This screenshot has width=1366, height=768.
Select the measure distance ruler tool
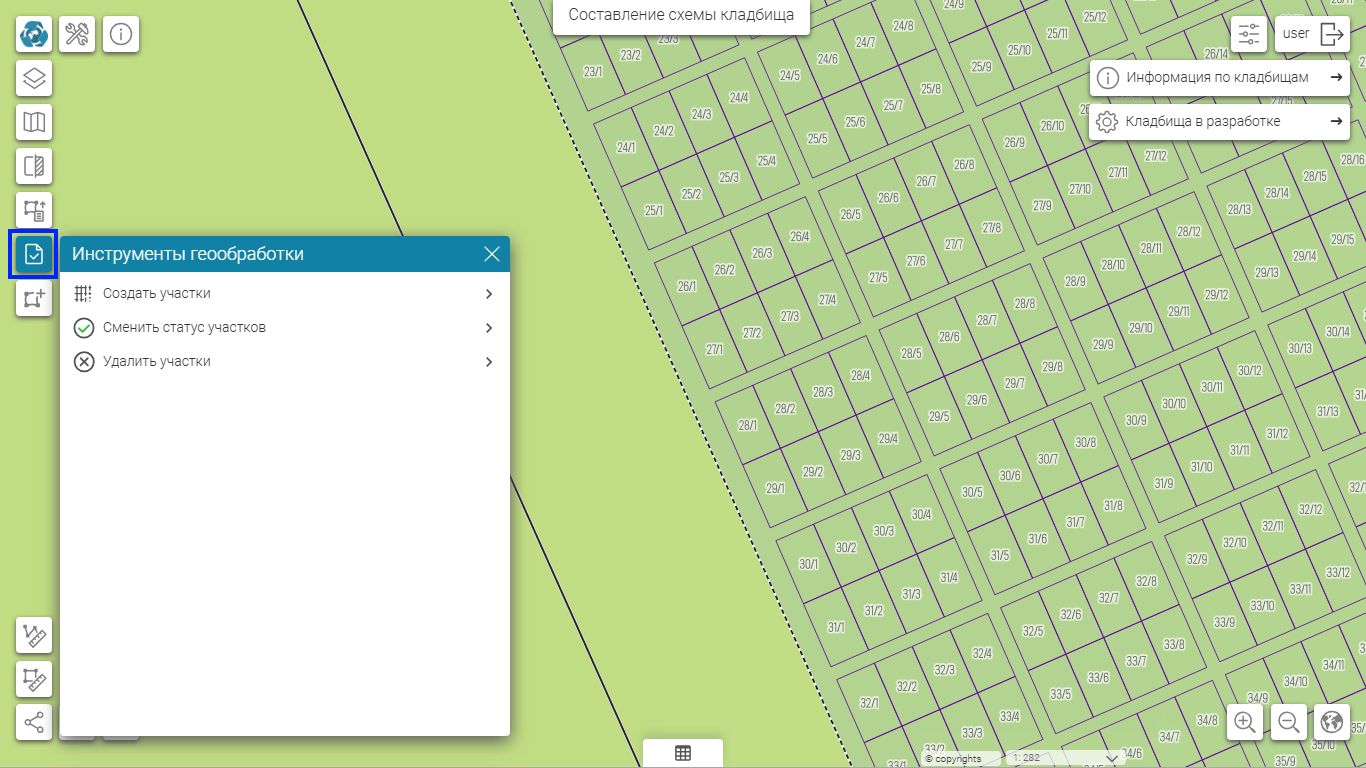point(34,635)
